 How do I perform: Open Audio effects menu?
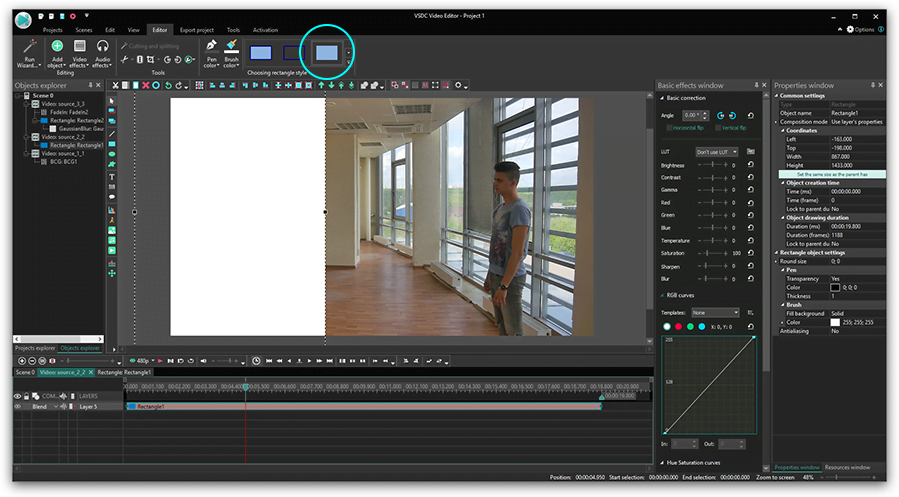[102, 53]
